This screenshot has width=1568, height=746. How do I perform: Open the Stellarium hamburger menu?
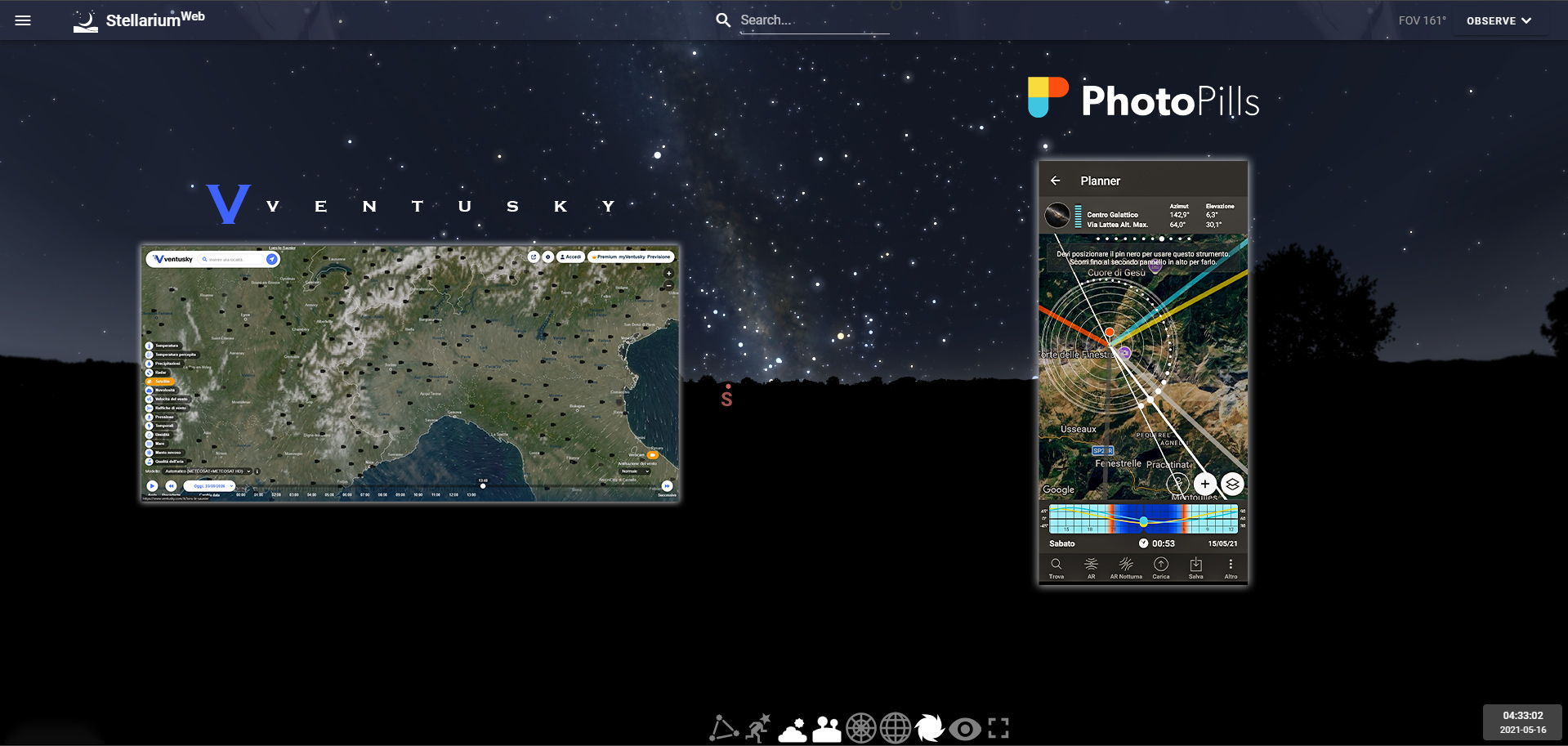click(x=23, y=20)
